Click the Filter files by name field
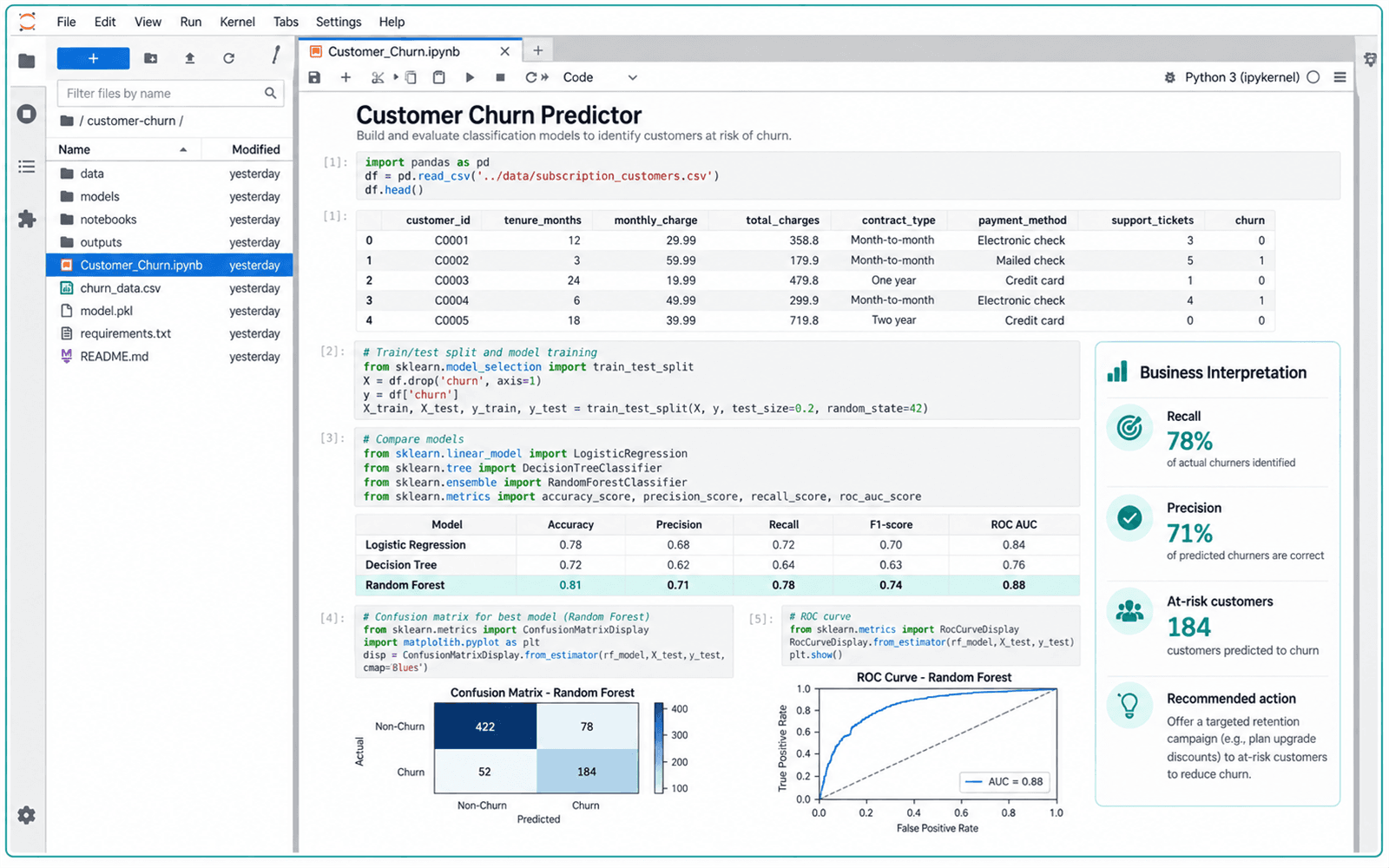 tap(170, 93)
